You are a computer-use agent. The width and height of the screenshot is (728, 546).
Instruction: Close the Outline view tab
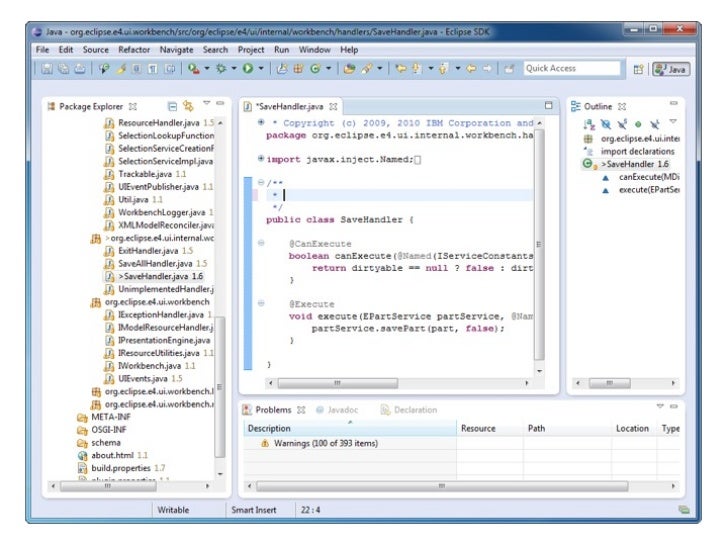[622, 107]
